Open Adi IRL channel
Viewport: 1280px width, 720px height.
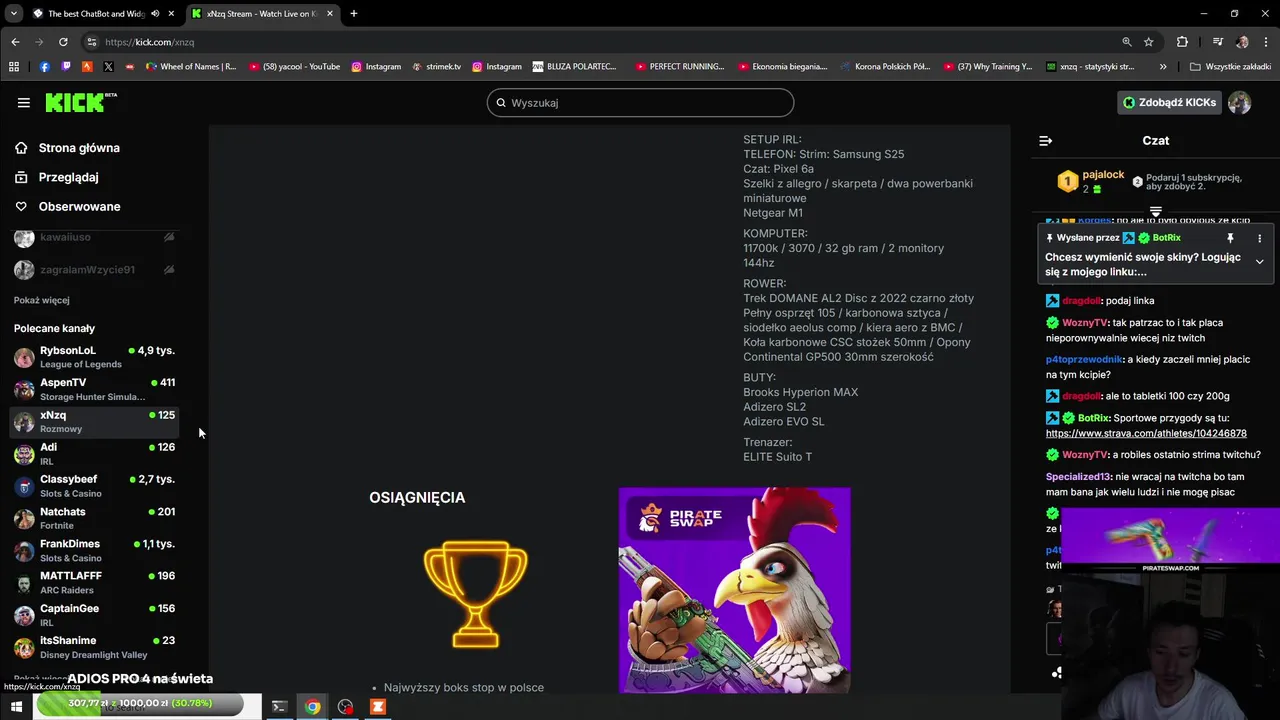(95, 453)
